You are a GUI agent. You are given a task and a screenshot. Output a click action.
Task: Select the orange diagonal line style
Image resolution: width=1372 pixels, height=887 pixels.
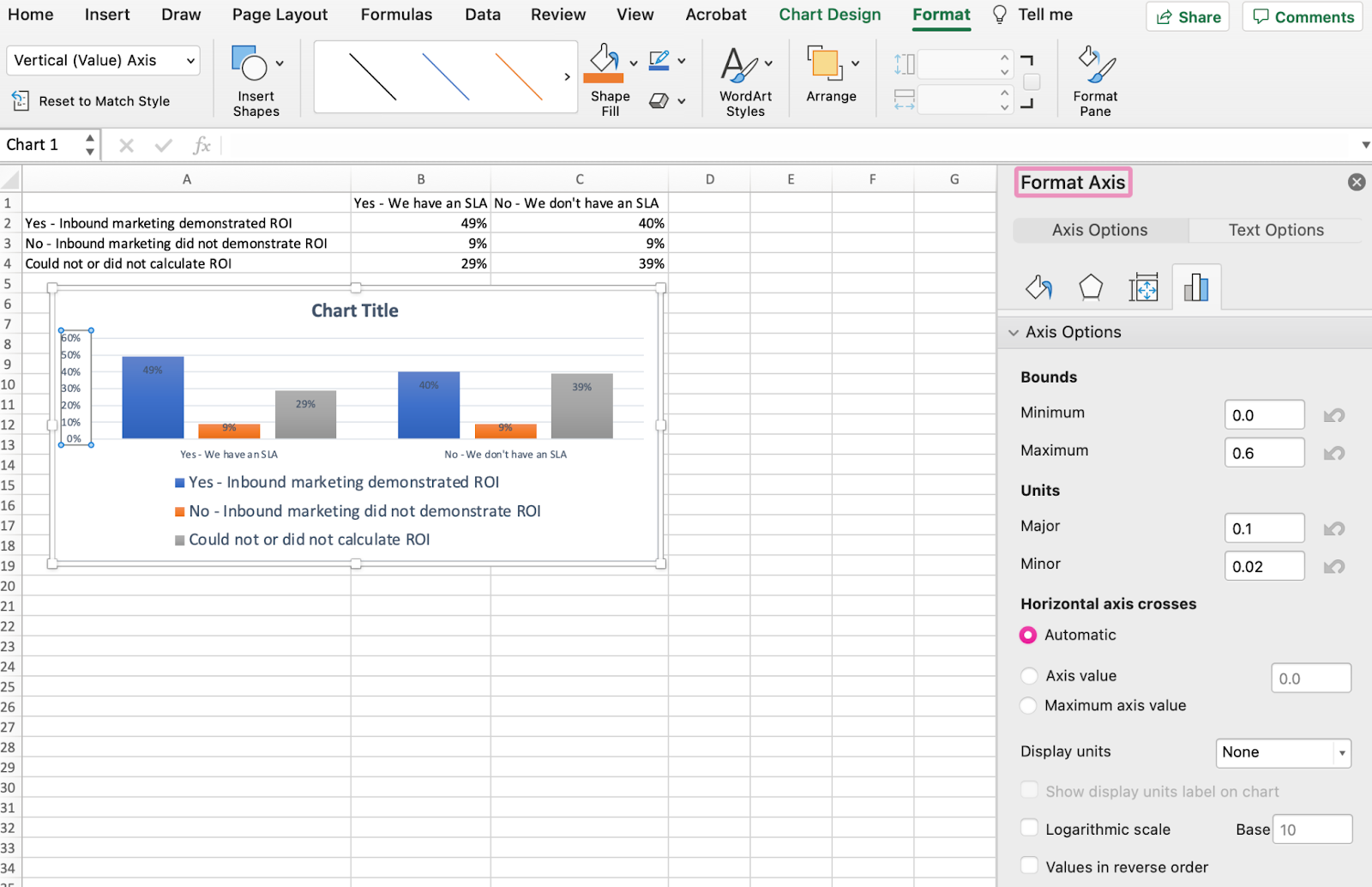[519, 77]
